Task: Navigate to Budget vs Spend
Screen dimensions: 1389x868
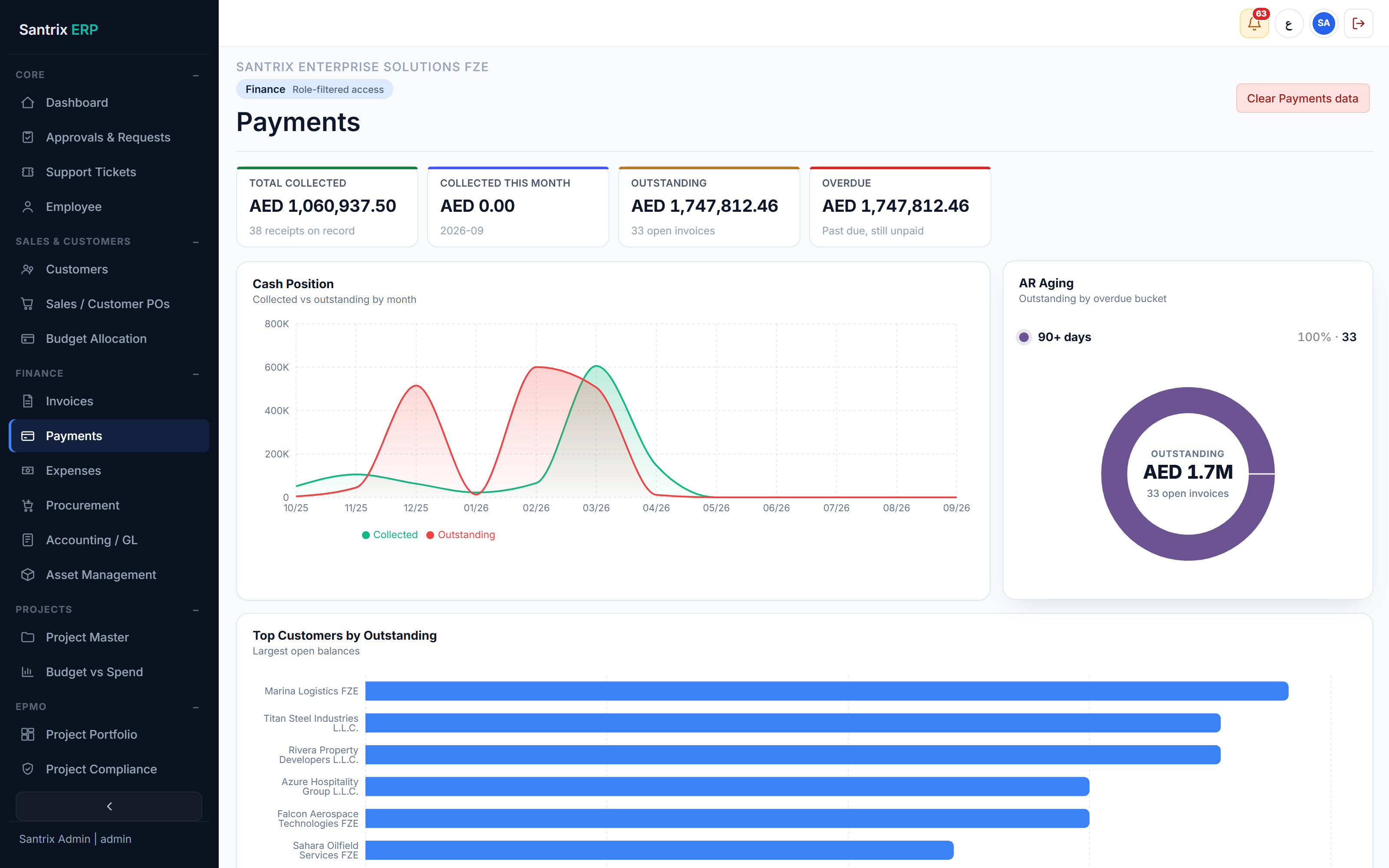Action: [x=109, y=672]
